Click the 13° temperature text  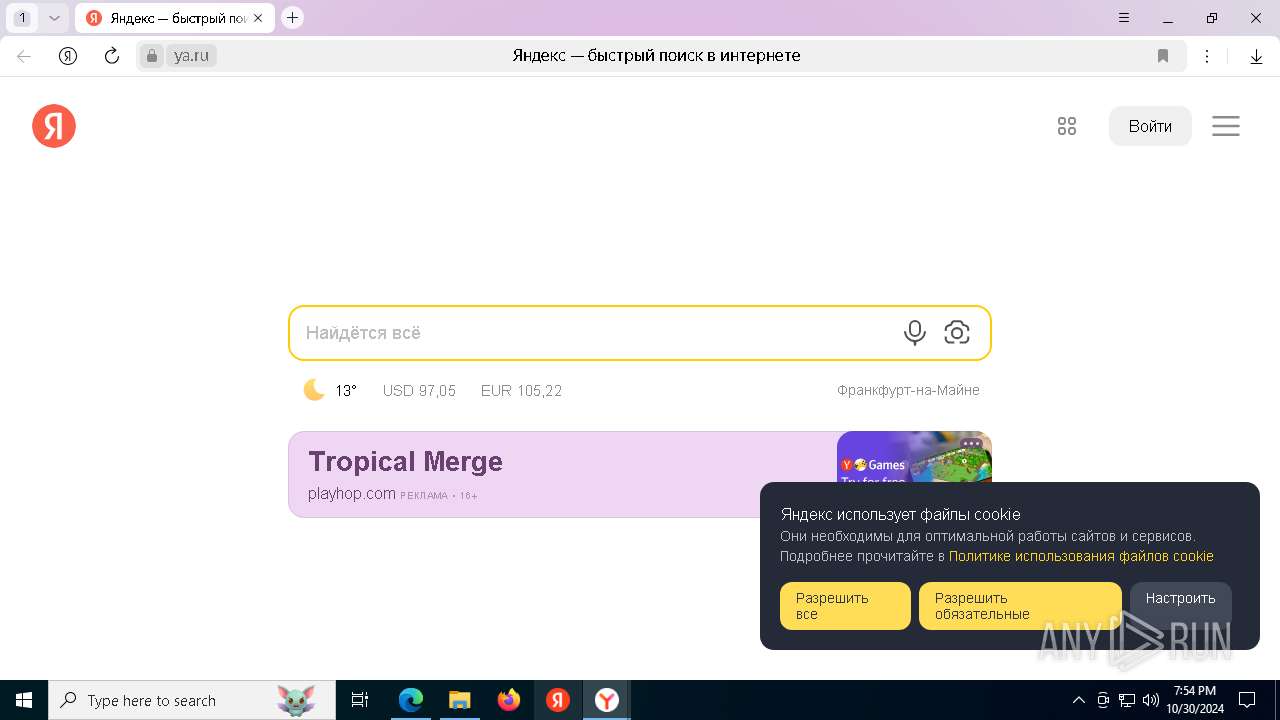pos(346,391)
